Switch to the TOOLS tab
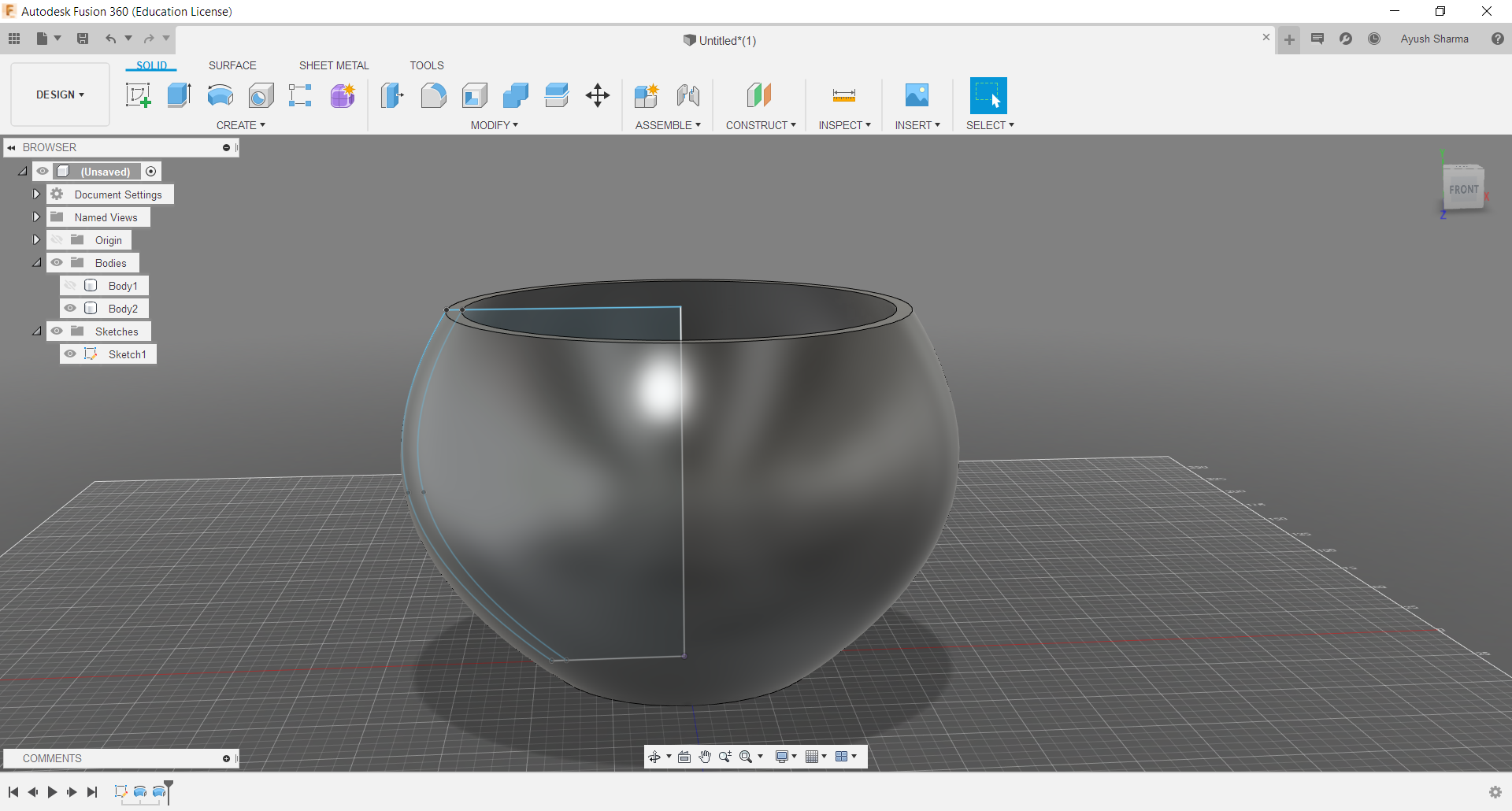Image resolution: width=1512 pixels, height=811 pixels. (427, 65)
